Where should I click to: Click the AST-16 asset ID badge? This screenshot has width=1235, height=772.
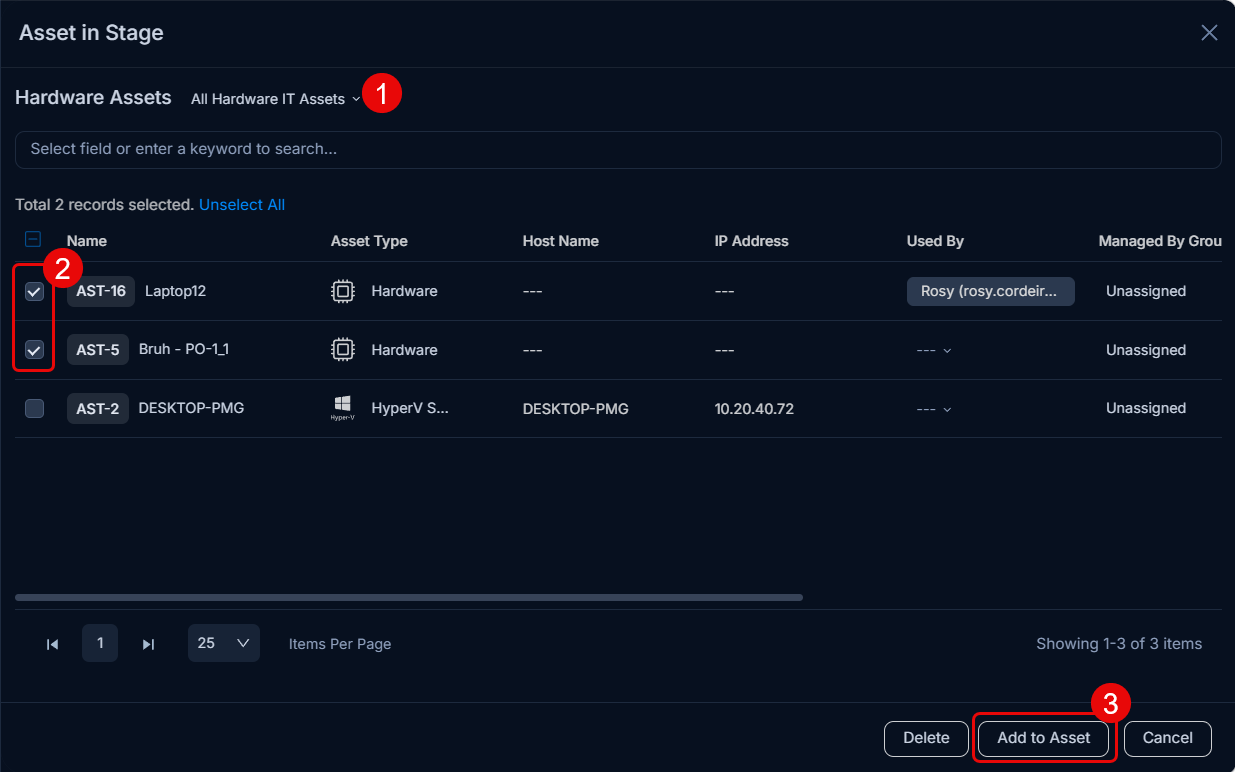(x=101, y=291)
